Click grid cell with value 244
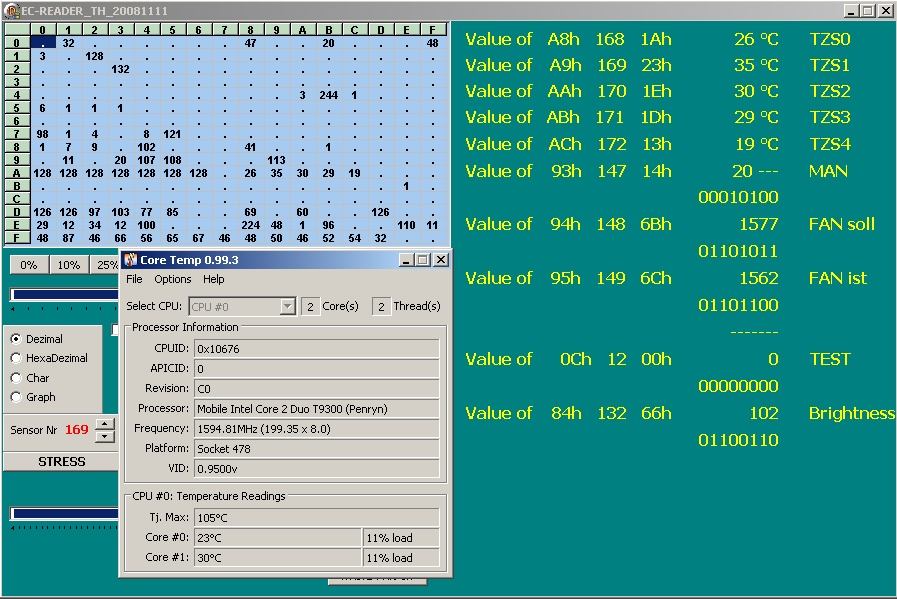This screenshot has width=897, height=599. [328, 95]
